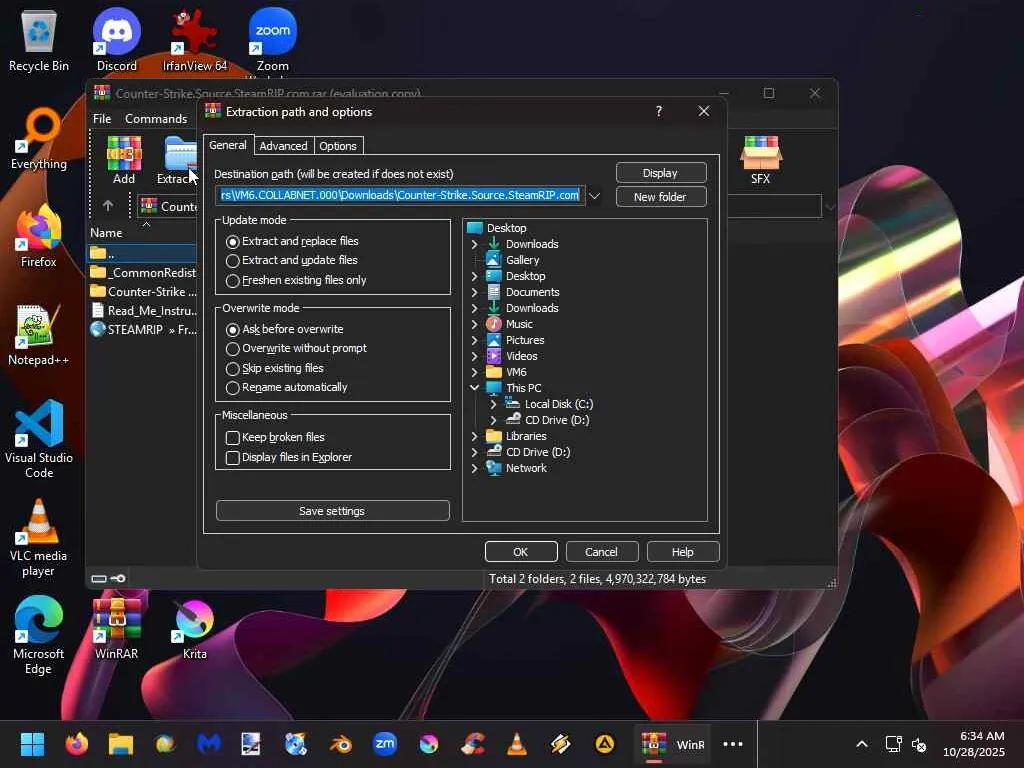Open Blender from the taskbar
Screen dimensions: 1024x768
click(341, 744)
